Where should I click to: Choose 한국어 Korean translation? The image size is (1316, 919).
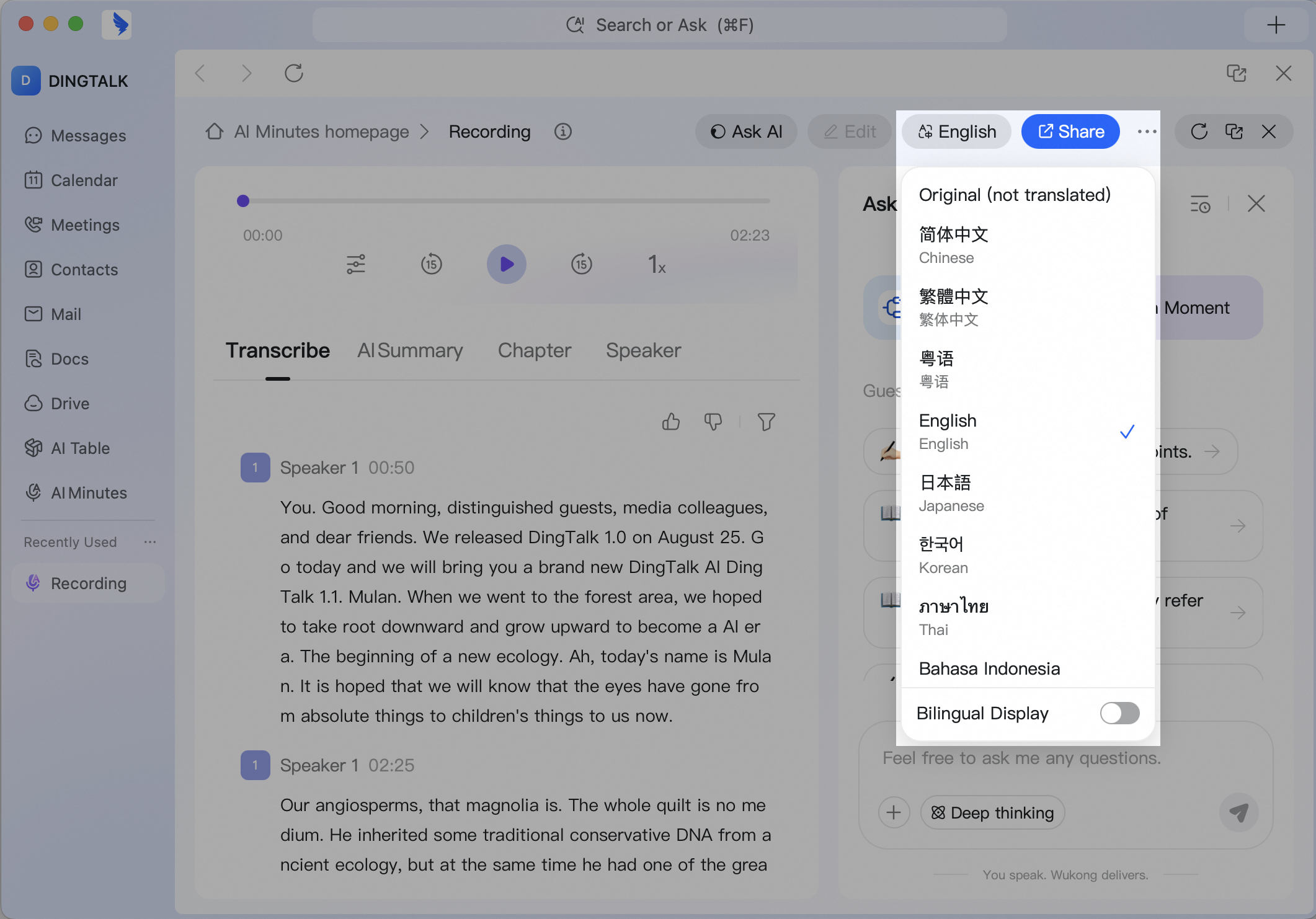[1028, 555]
